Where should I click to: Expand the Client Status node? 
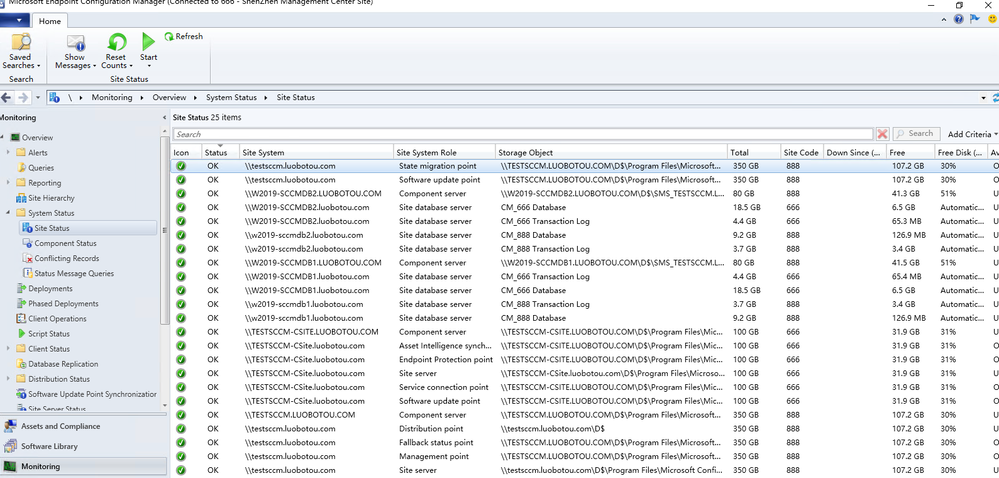8,349
